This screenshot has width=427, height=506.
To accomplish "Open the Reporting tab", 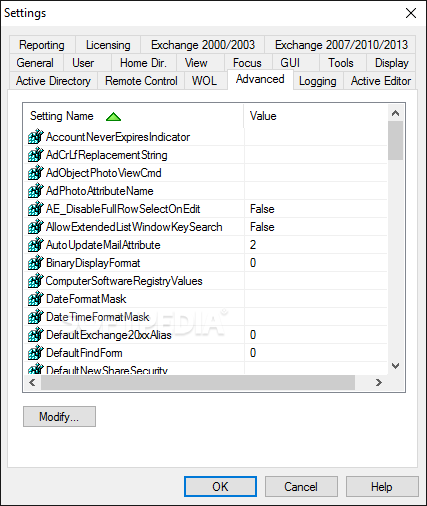I will point(42,45).
